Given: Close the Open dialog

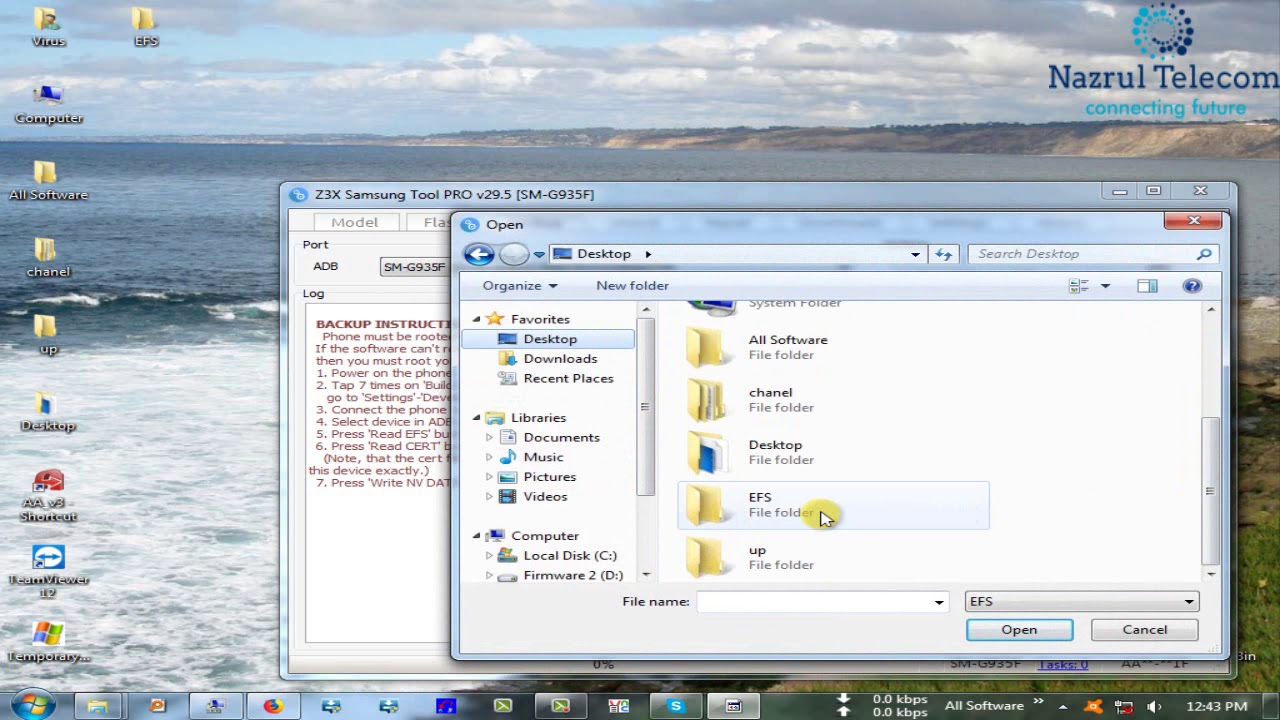Looking at the screenshot, I should tap(1193, 220).
